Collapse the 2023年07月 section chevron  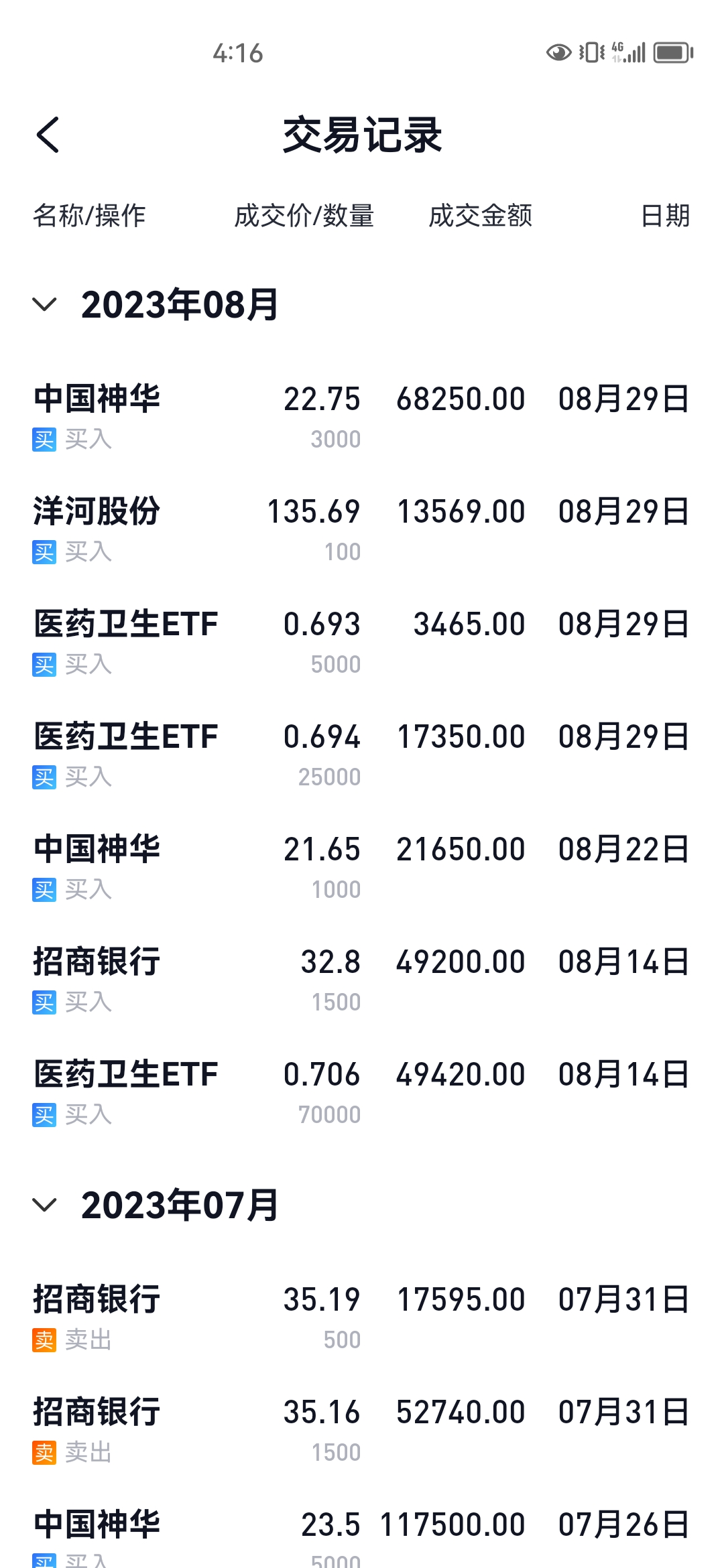click(44, 1205)
